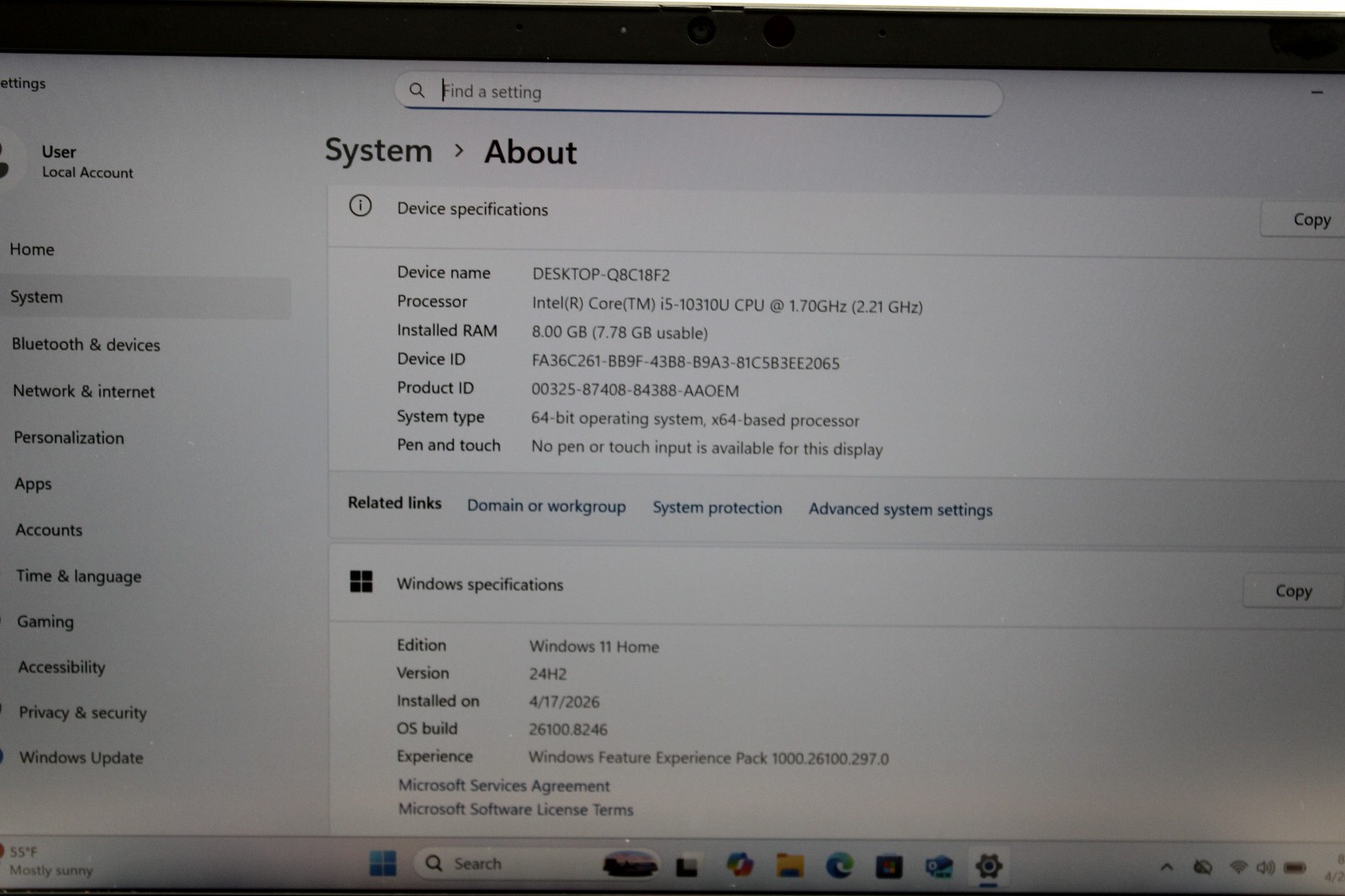Show hidden system tray icons
This screenshot has height=896, width=1345.
pyautogui.click(x=1167, y=867)
